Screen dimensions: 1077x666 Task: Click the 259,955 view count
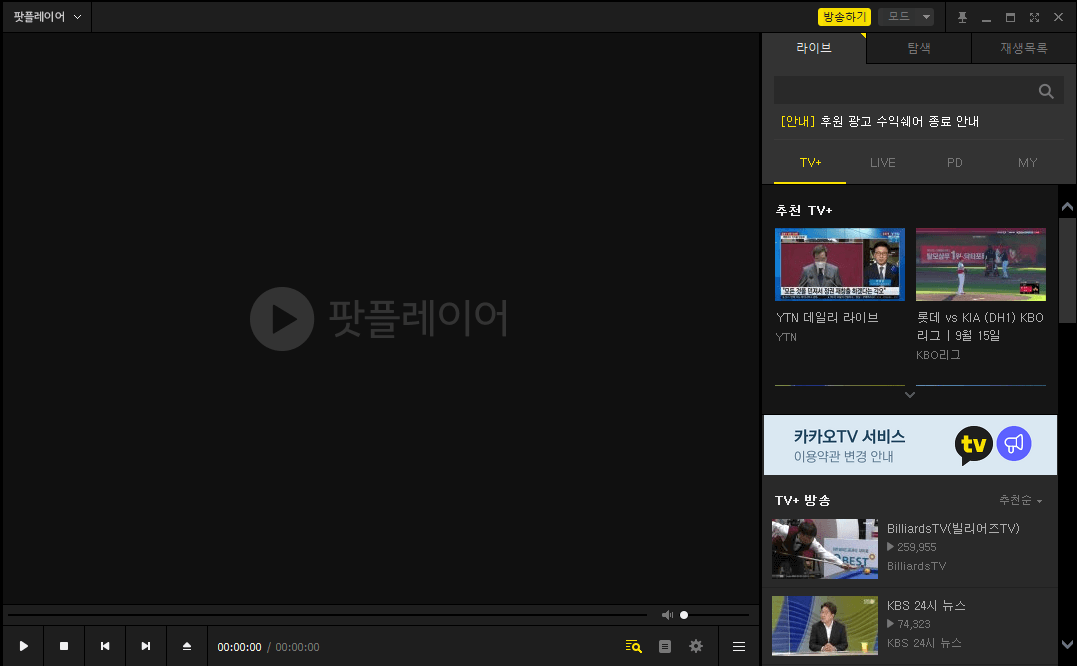click(x=916, y=547)
